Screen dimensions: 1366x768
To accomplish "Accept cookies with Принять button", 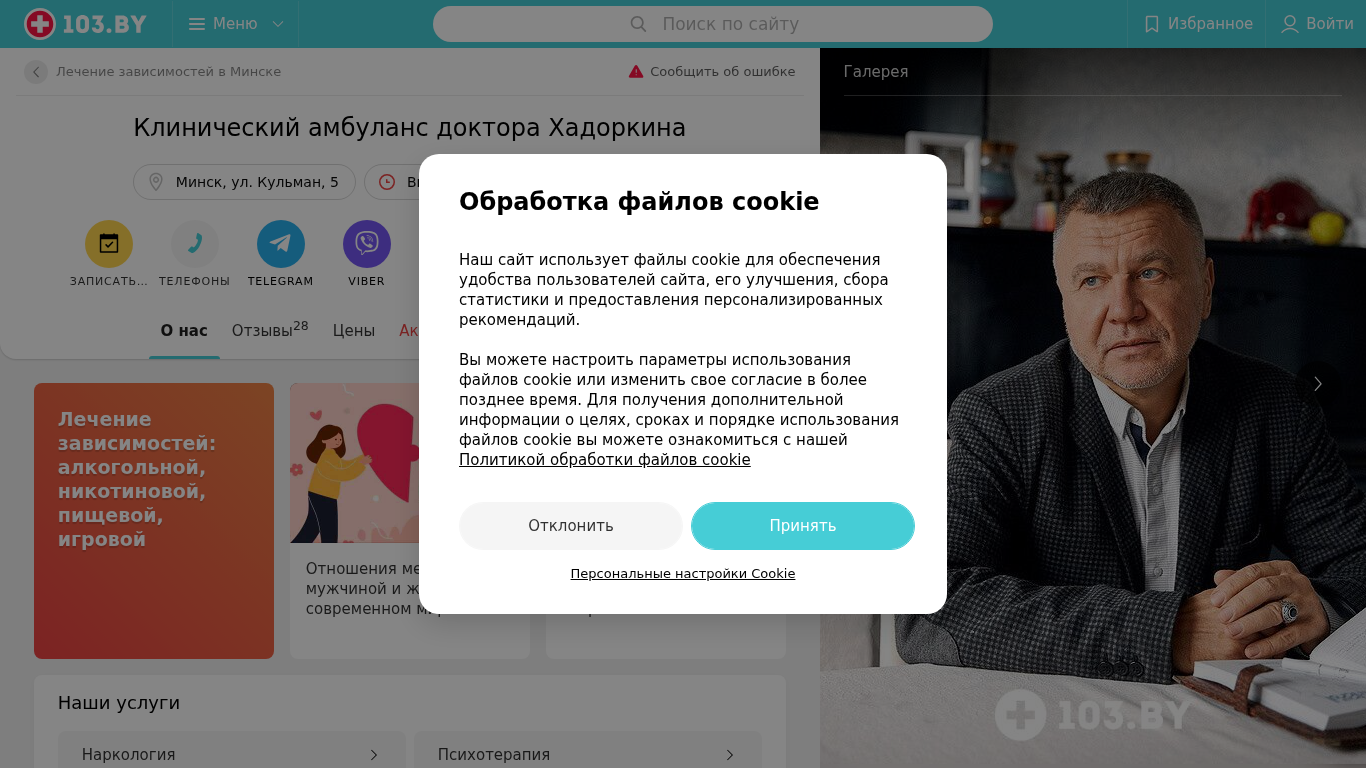I will [803, 526].
